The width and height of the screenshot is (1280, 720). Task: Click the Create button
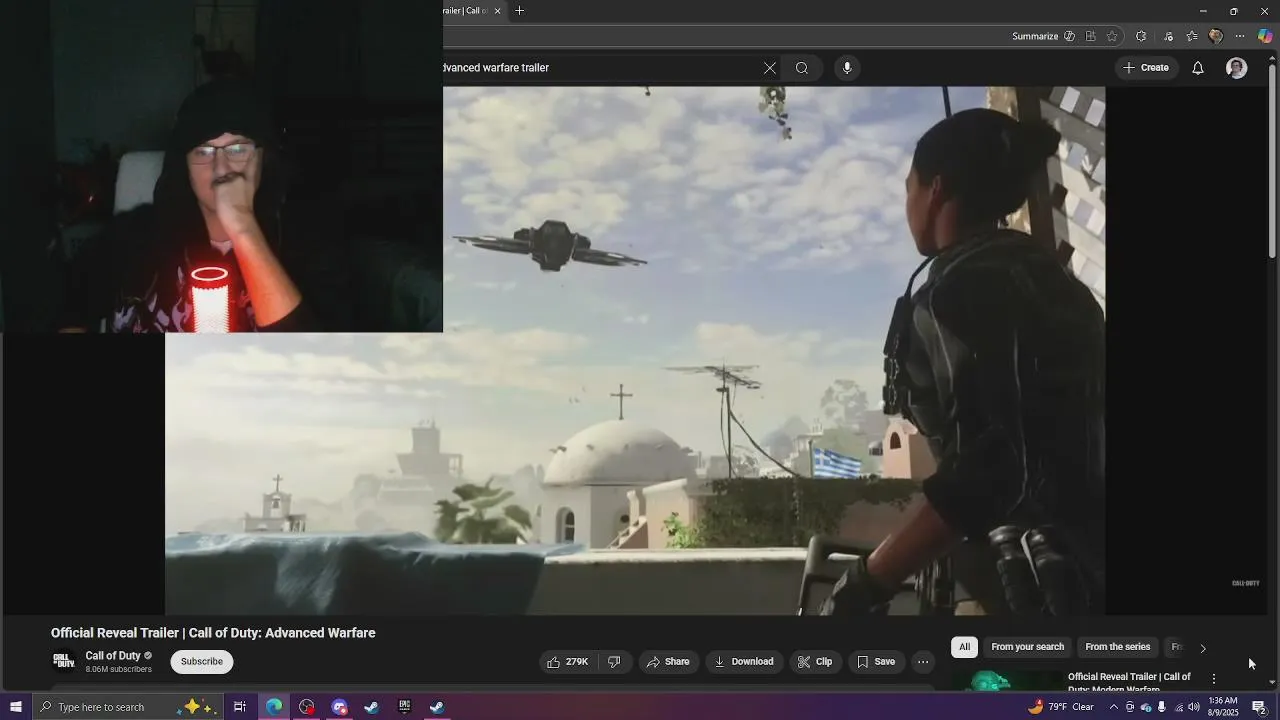point(1145,68)
